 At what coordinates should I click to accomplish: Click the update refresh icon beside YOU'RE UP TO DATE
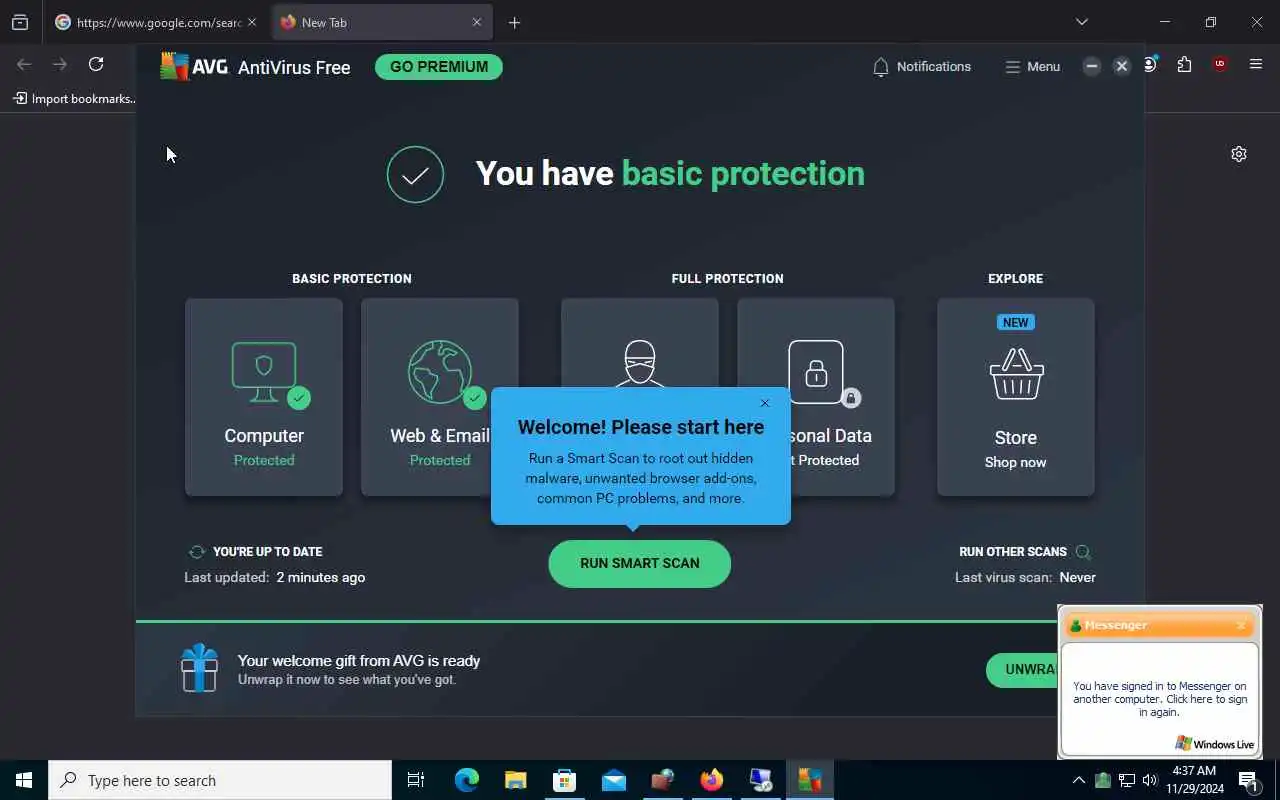tap(197, 552)
